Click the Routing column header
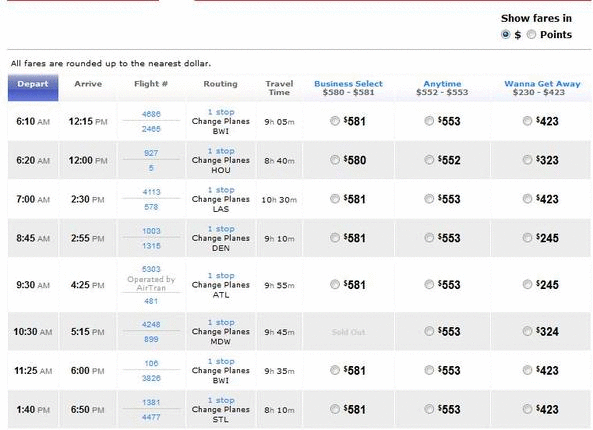593x430 pixels. pos(220,84)
